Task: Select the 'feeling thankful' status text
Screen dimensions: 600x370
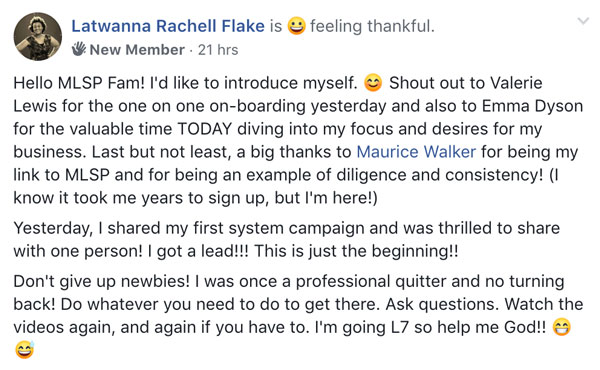Action: 372,26
